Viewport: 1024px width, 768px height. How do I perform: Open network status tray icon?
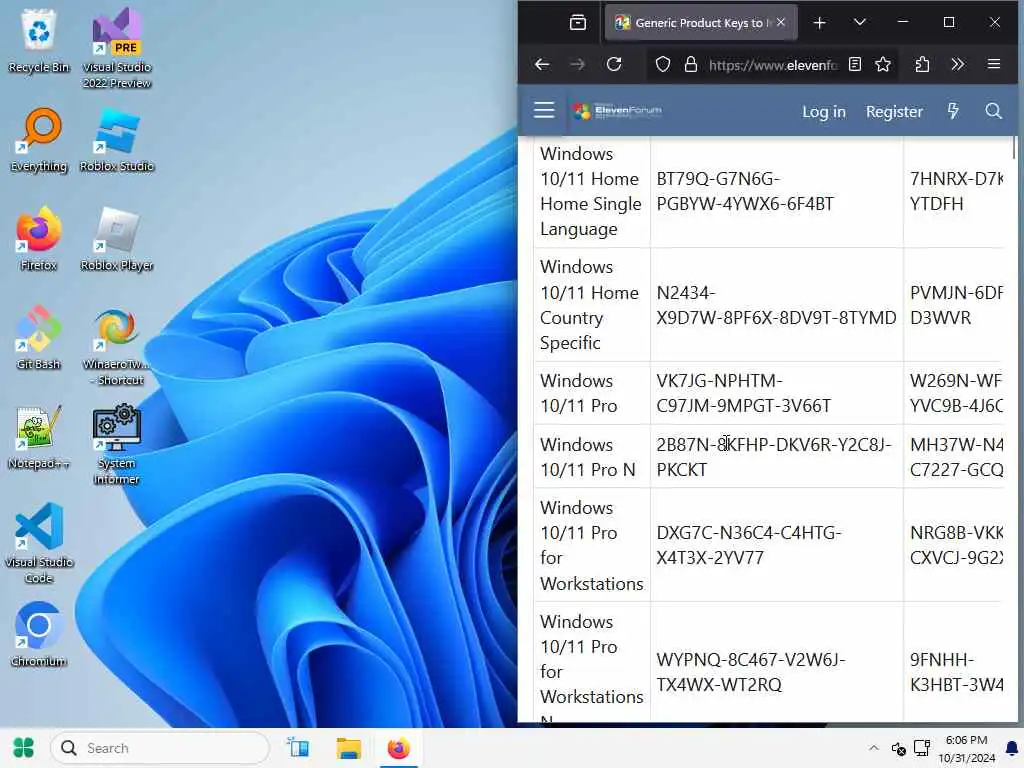[921, 748]
